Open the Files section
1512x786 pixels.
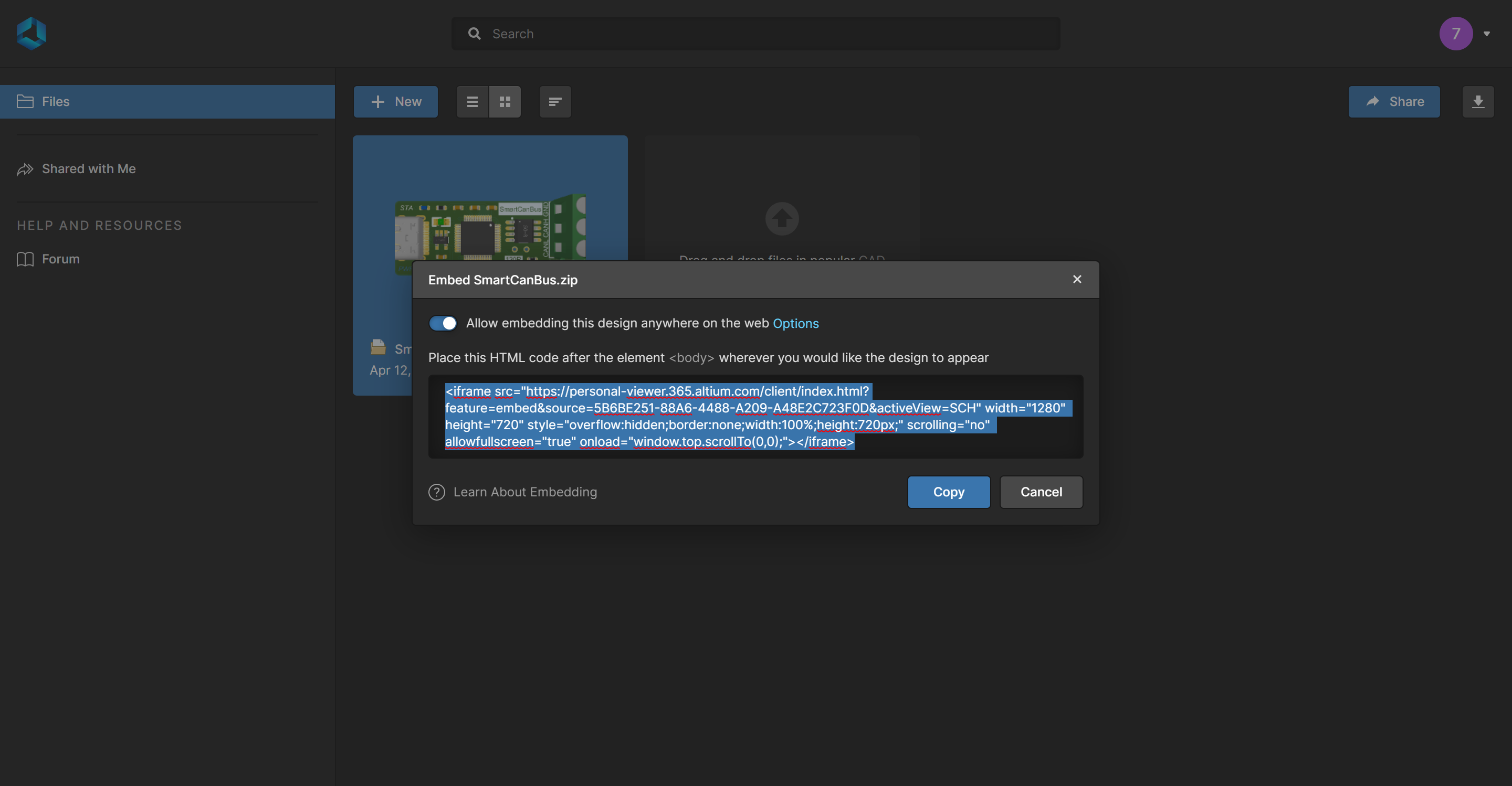coord(167,102)
